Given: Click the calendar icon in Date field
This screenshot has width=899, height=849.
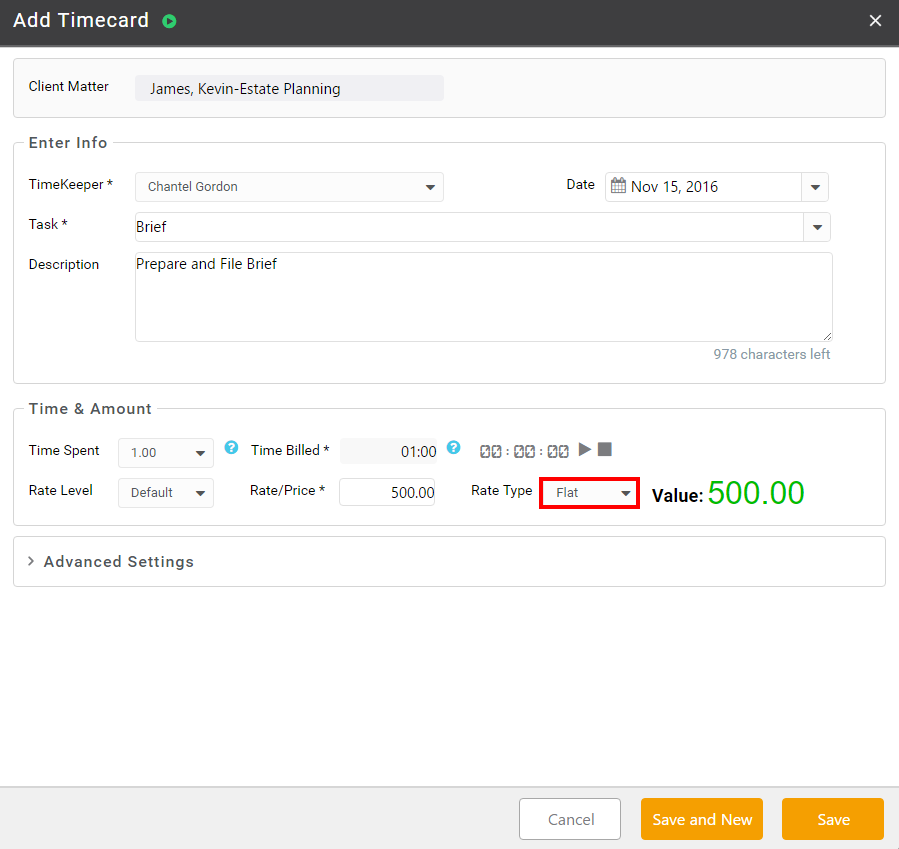Looking at the screenshot, I should (618, 186).
